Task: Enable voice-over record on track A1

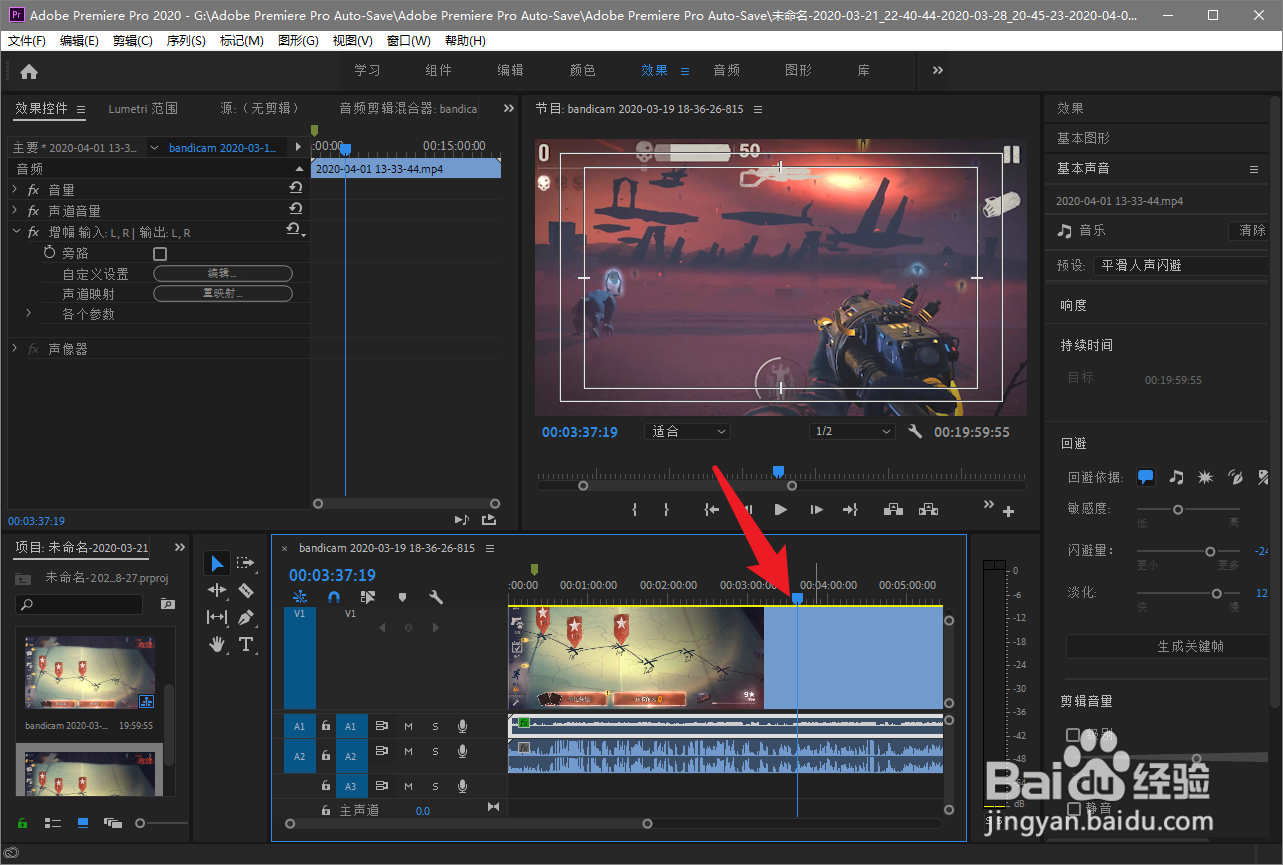Action: tap(463, 726)
